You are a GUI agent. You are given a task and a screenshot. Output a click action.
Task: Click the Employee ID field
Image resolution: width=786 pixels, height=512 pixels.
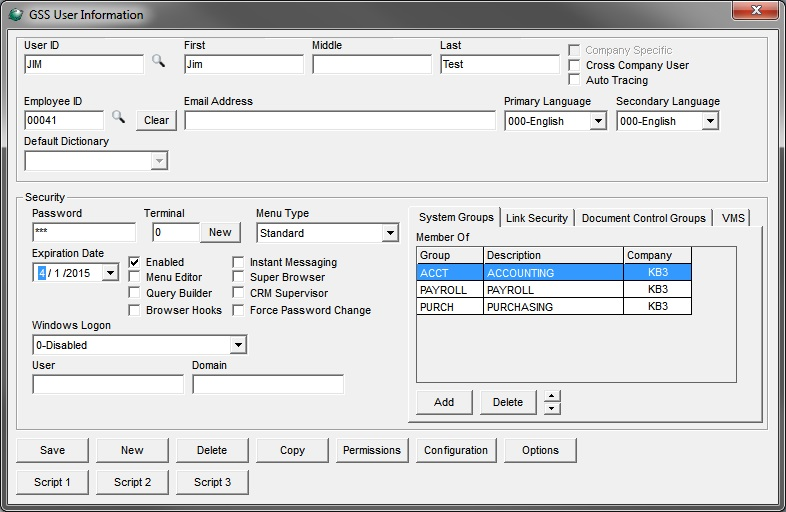(64, 120)
